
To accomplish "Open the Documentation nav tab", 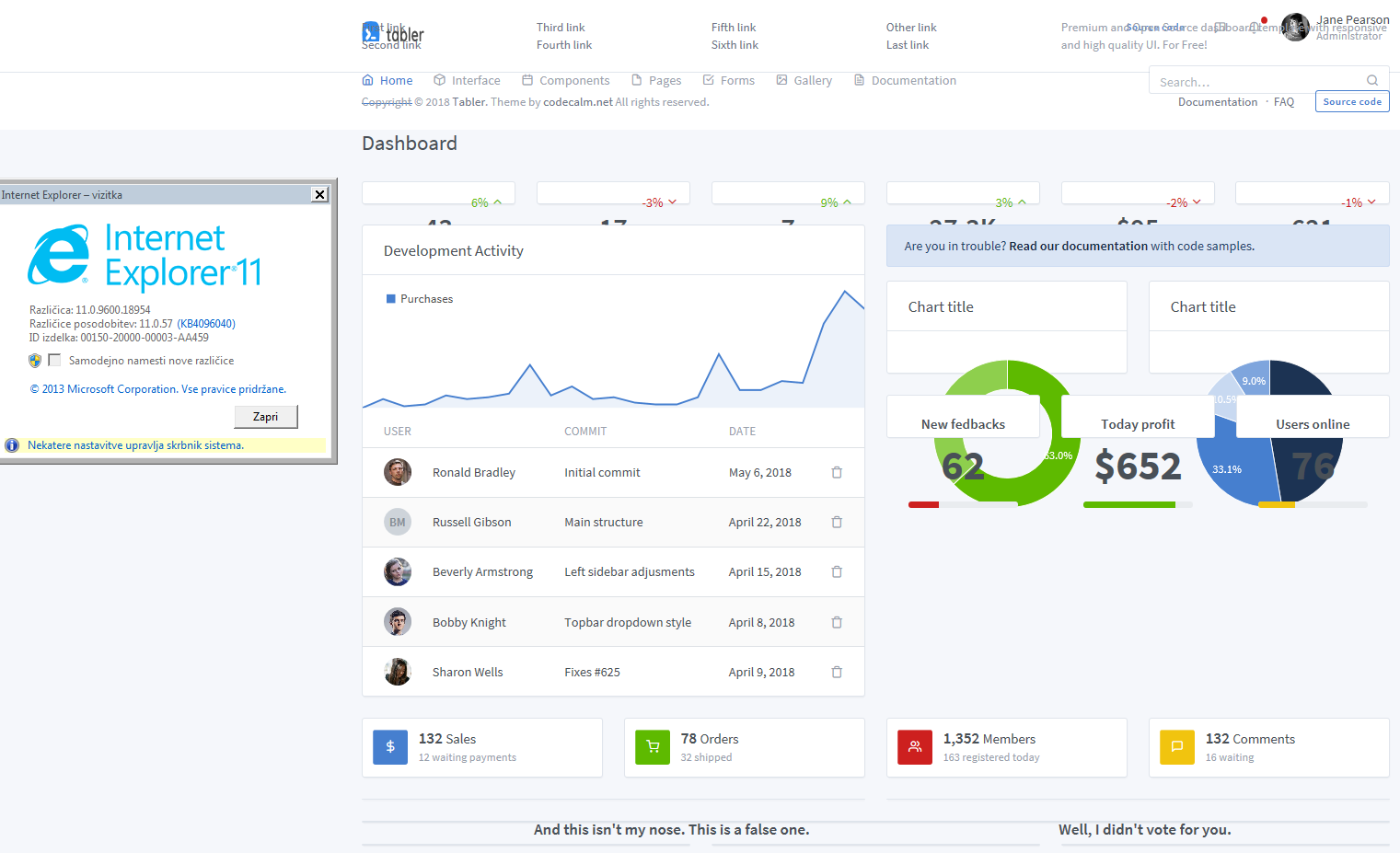I will (x=905, y=80).
